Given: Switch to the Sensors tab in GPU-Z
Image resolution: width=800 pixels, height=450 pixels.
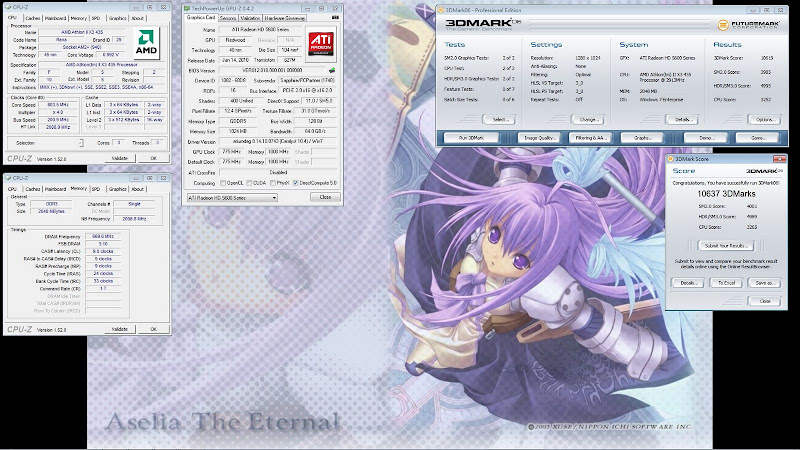Looking at the screenshot, I should click(x=228, y=18).
